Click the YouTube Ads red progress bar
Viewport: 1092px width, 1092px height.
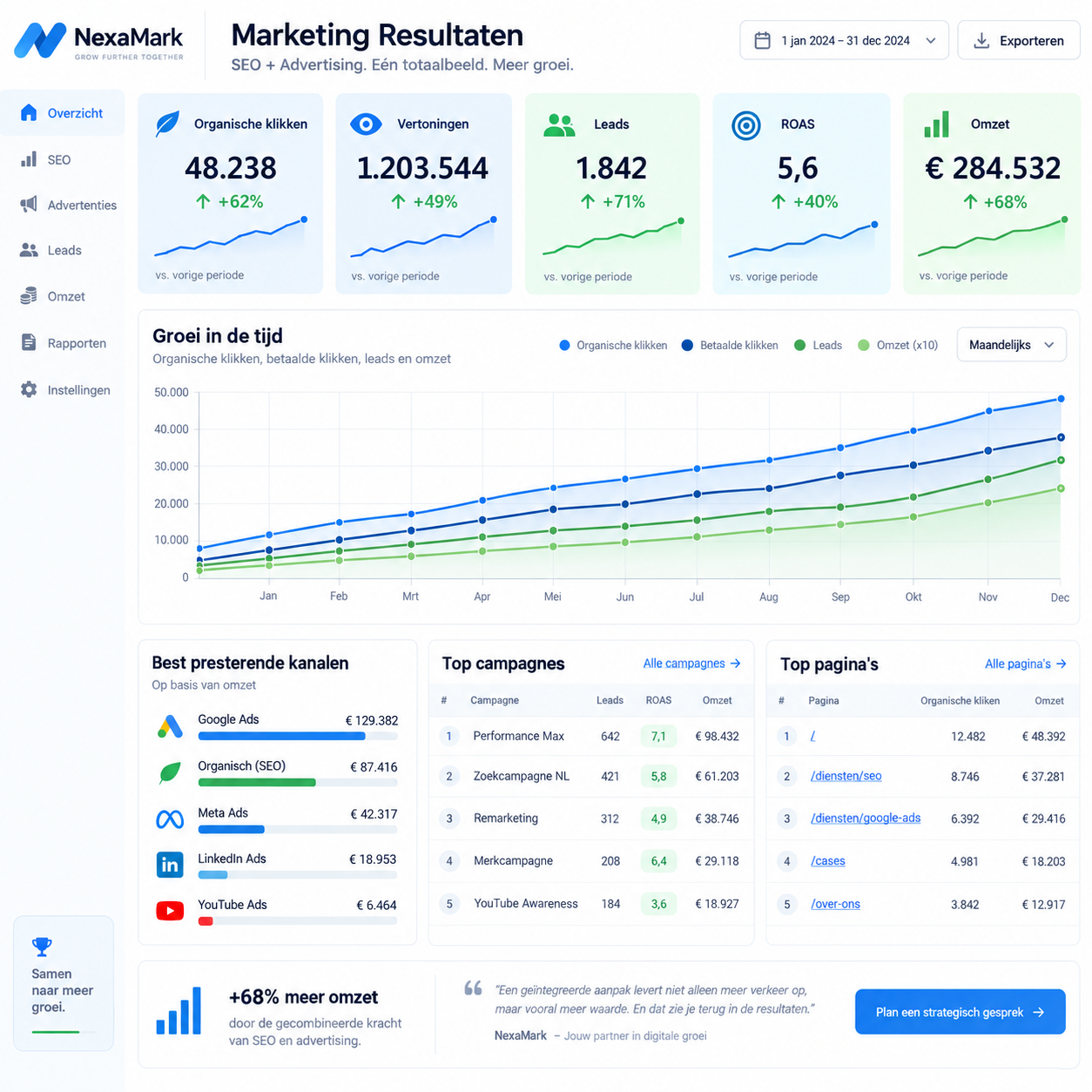(206, 920)
